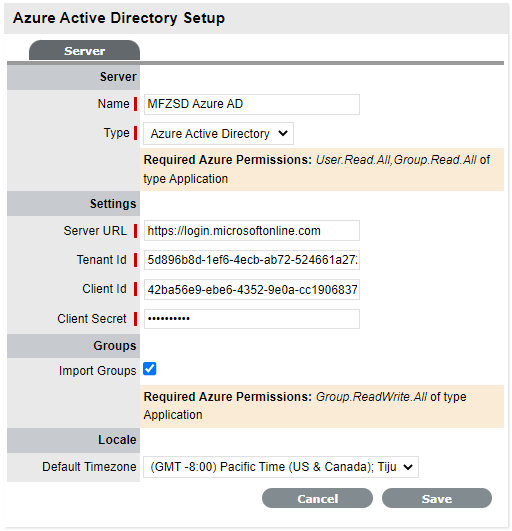Image resolution: width=512 pixels, height=531 pixels.
Task: Click the Default Timezone chevron arrow
Action: (x=408, y=467)
